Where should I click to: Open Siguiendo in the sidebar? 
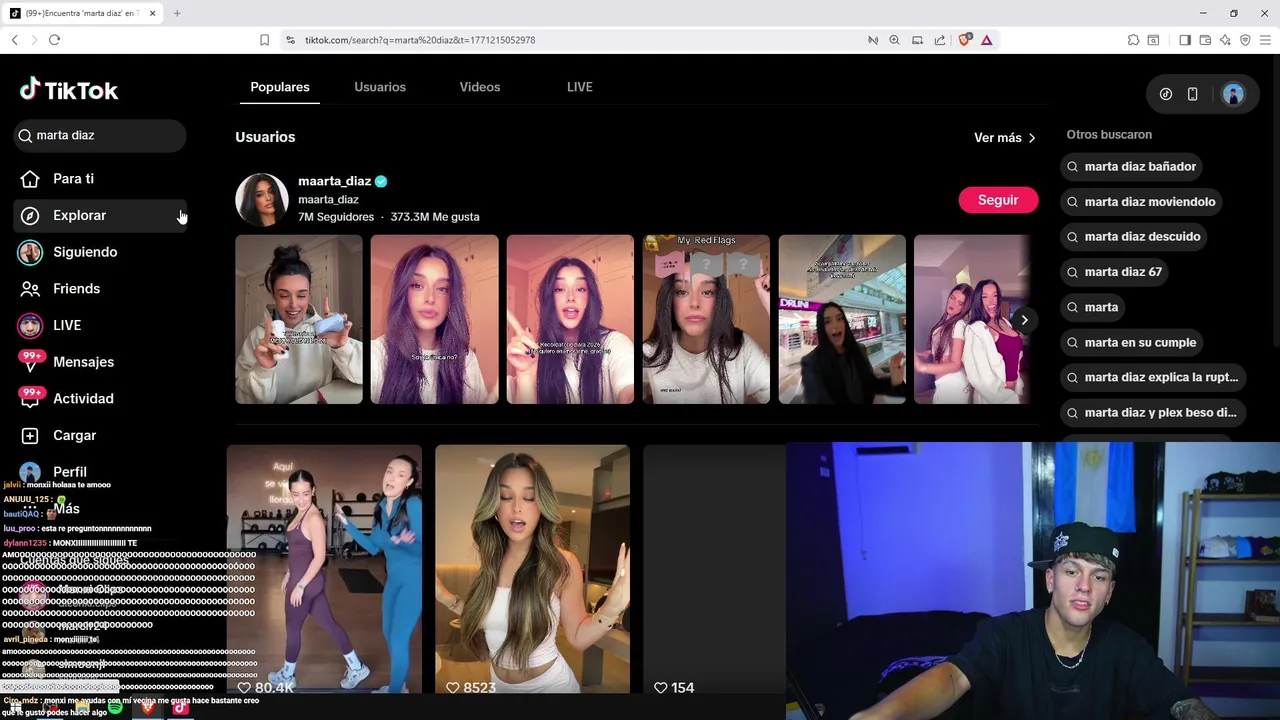100,252
